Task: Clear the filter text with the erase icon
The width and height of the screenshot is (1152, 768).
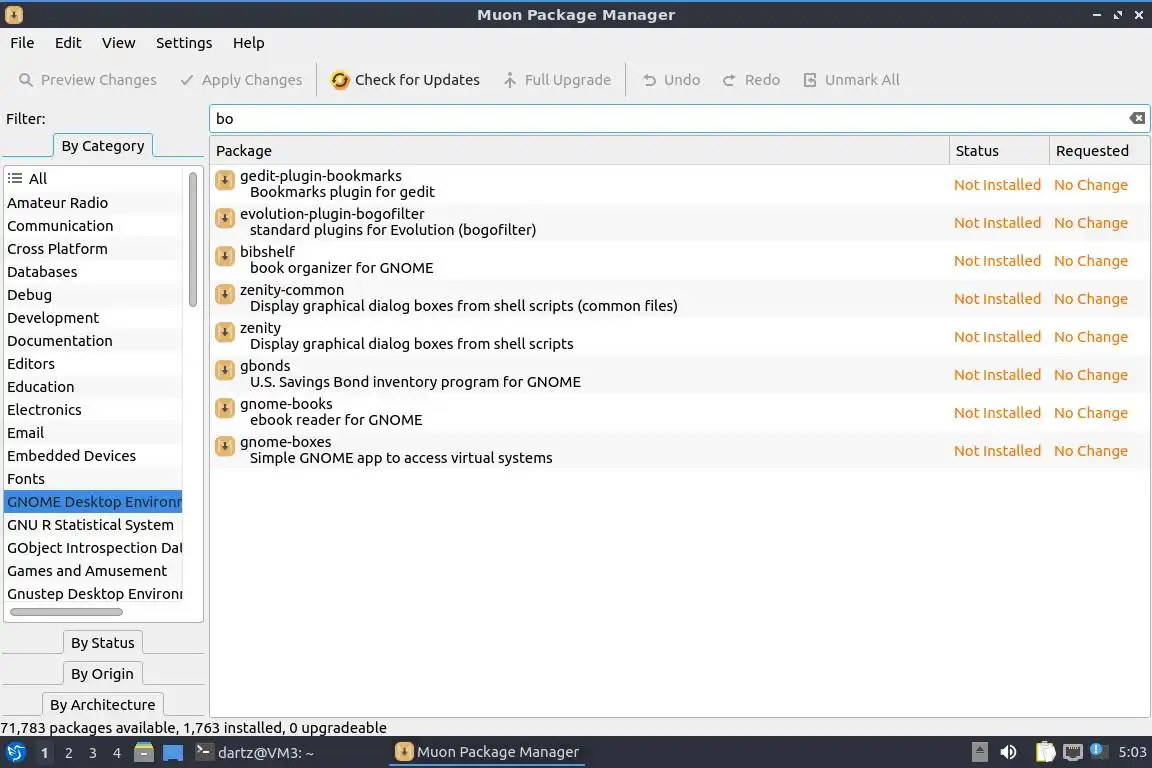Action: coord(1137,118)
